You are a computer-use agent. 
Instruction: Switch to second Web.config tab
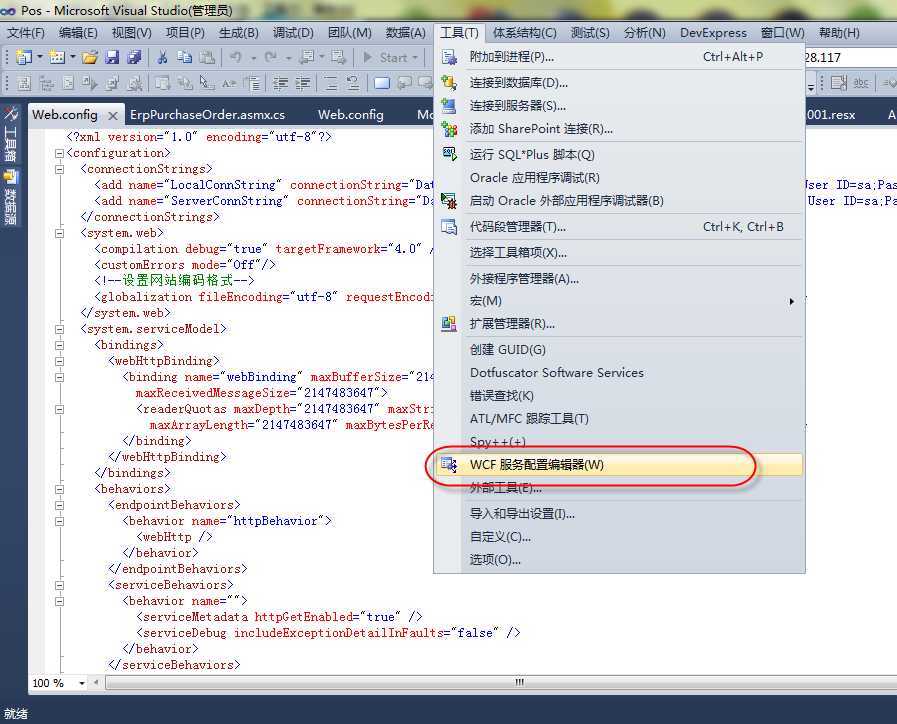coord(351,115)
